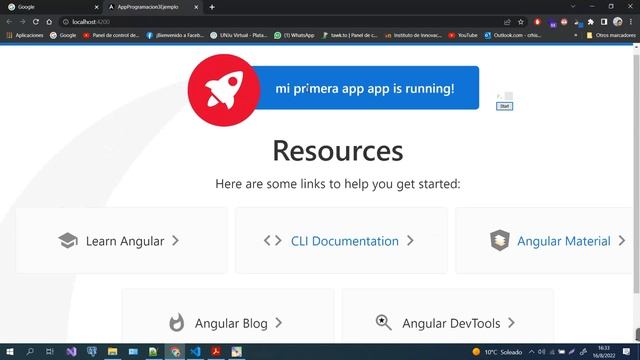Open the notification center icon
The image size is (640, 360).
[x=627, y=351]
